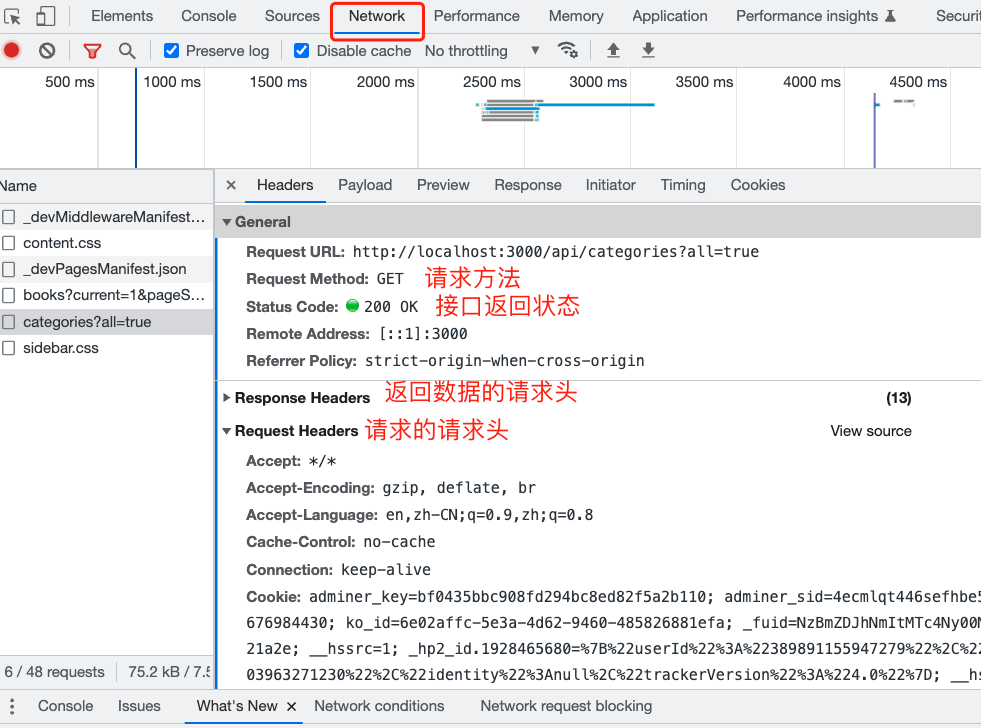Tick the checkbox beside content.css
Viewport: 981px width, 728px height.
point(9,243)
